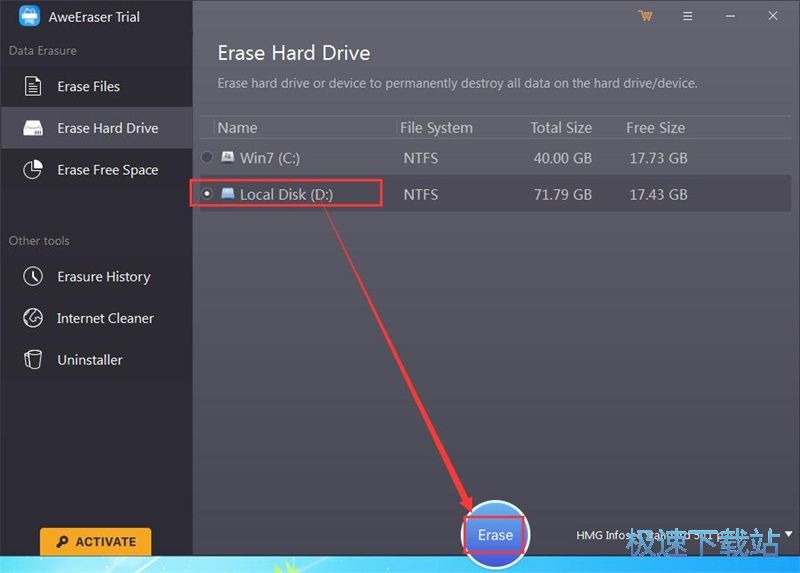Click the Erase Hard Drive page heading
This screenshot has height=573, width=800.
(x=294, y=53)
